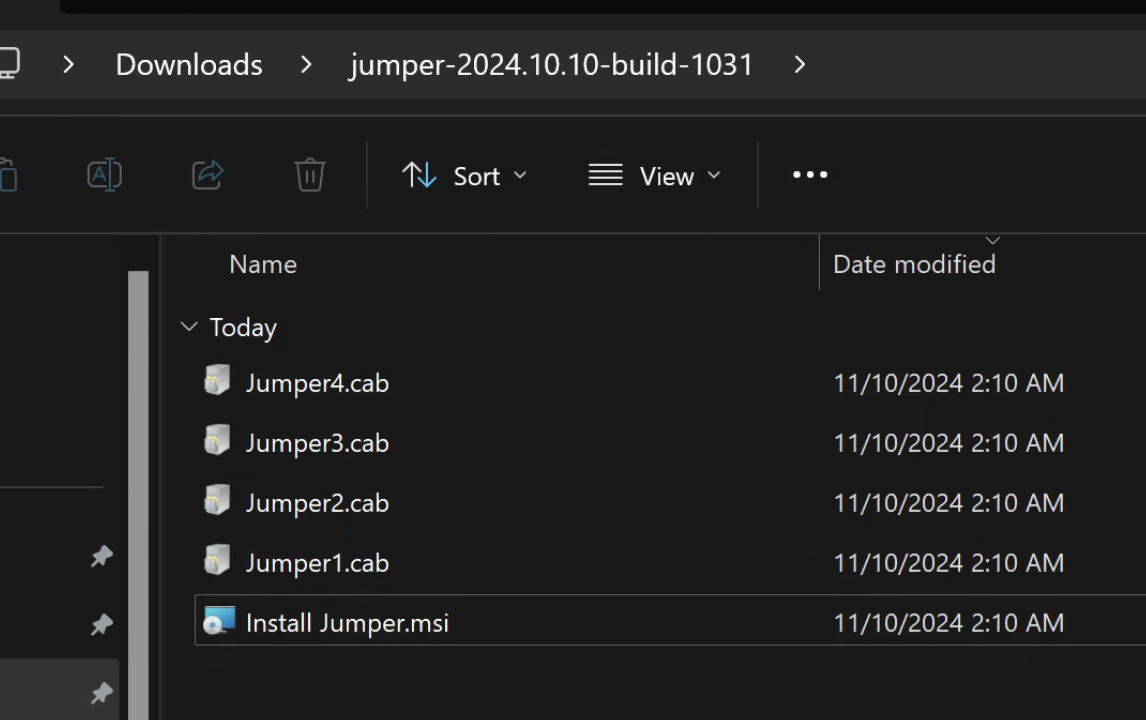Click the Jumper1.cab cabinet icon
The image size is (1146, 720).
(x=217, y=562)
